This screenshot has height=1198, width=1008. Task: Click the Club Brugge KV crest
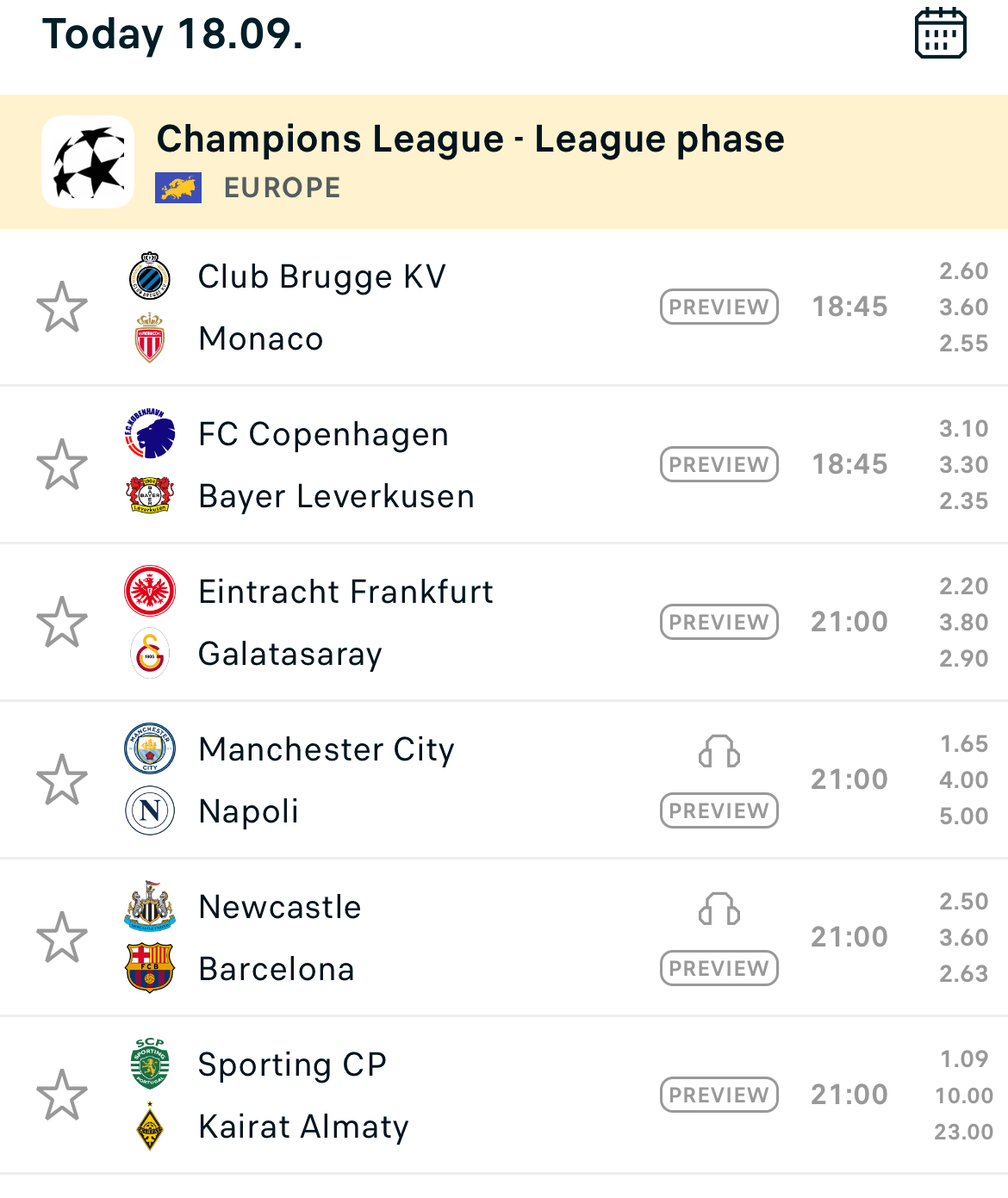(x=150, y=276)
